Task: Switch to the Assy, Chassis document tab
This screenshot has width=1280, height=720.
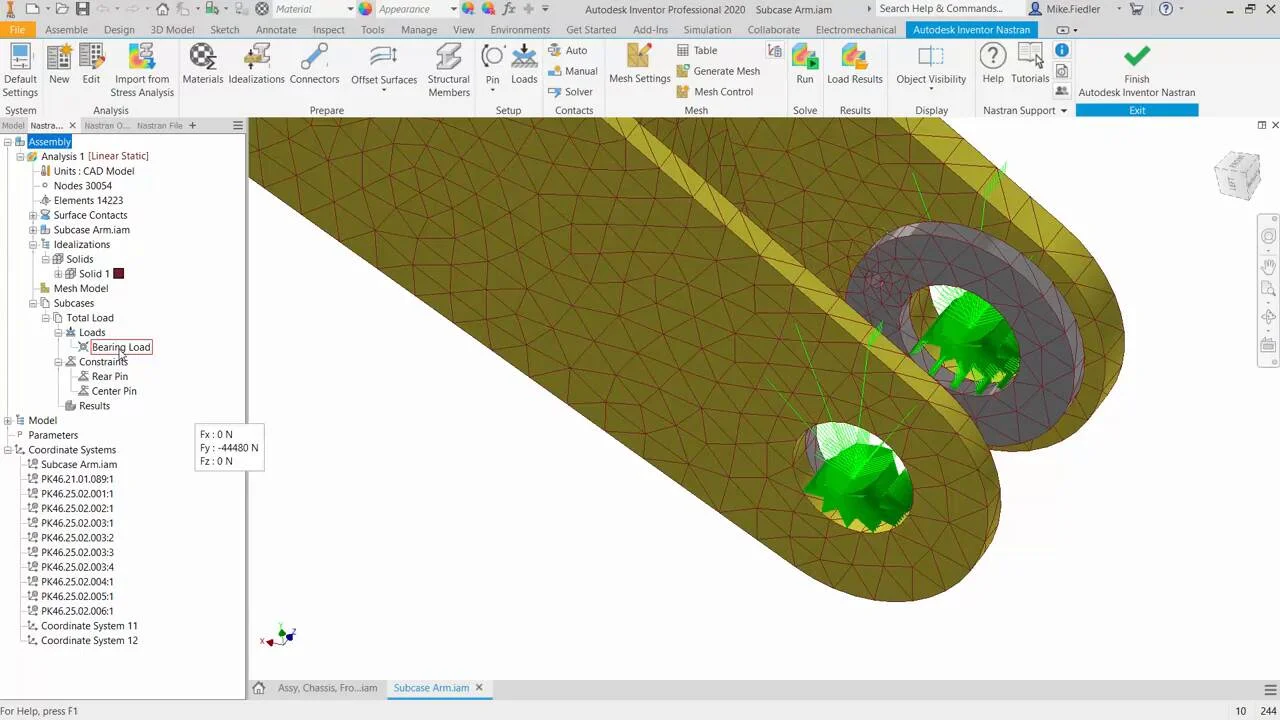Action: (326, 688)
